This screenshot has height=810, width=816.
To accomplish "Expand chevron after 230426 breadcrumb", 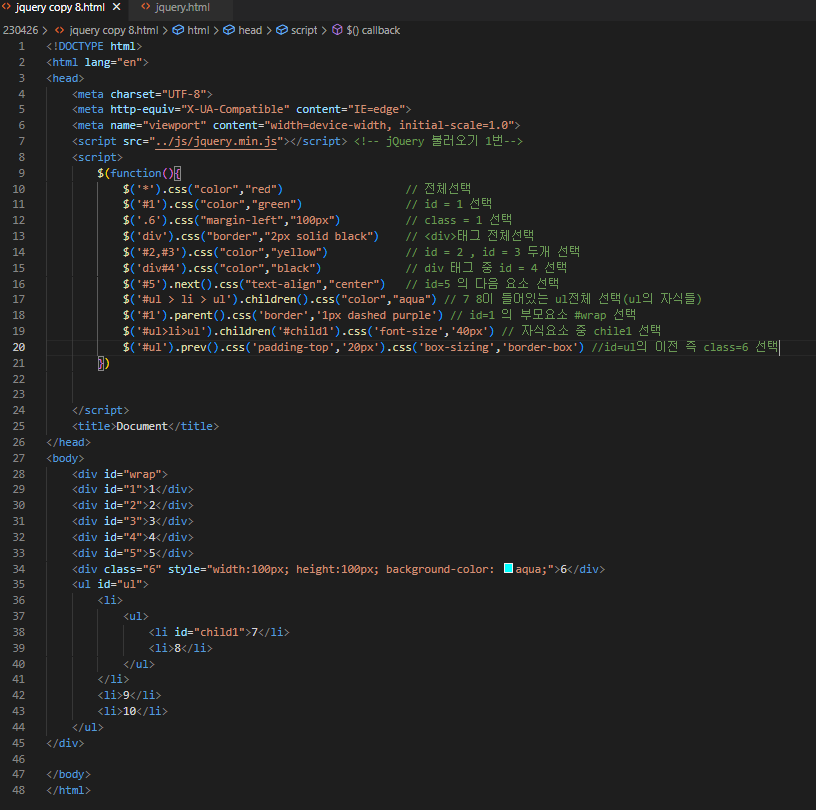I will [45, 30].
